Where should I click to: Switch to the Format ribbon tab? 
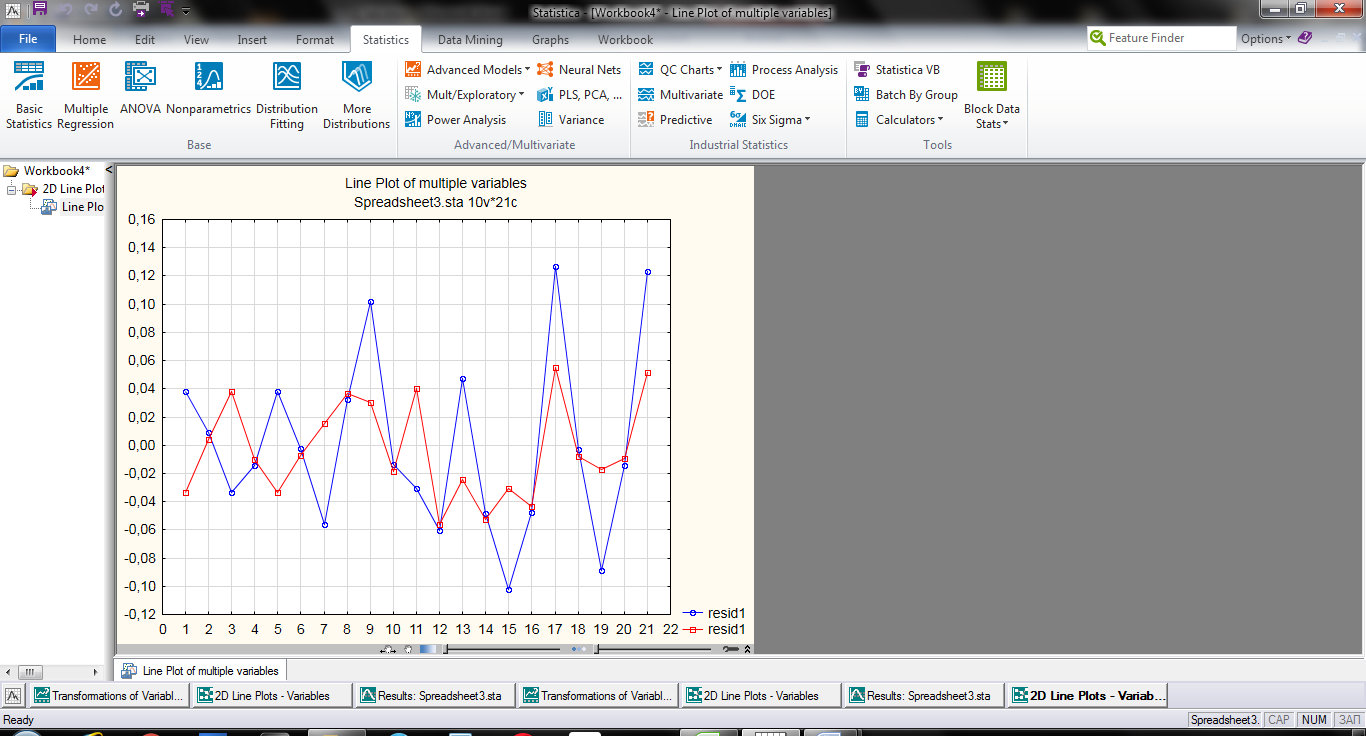point(315,40)
